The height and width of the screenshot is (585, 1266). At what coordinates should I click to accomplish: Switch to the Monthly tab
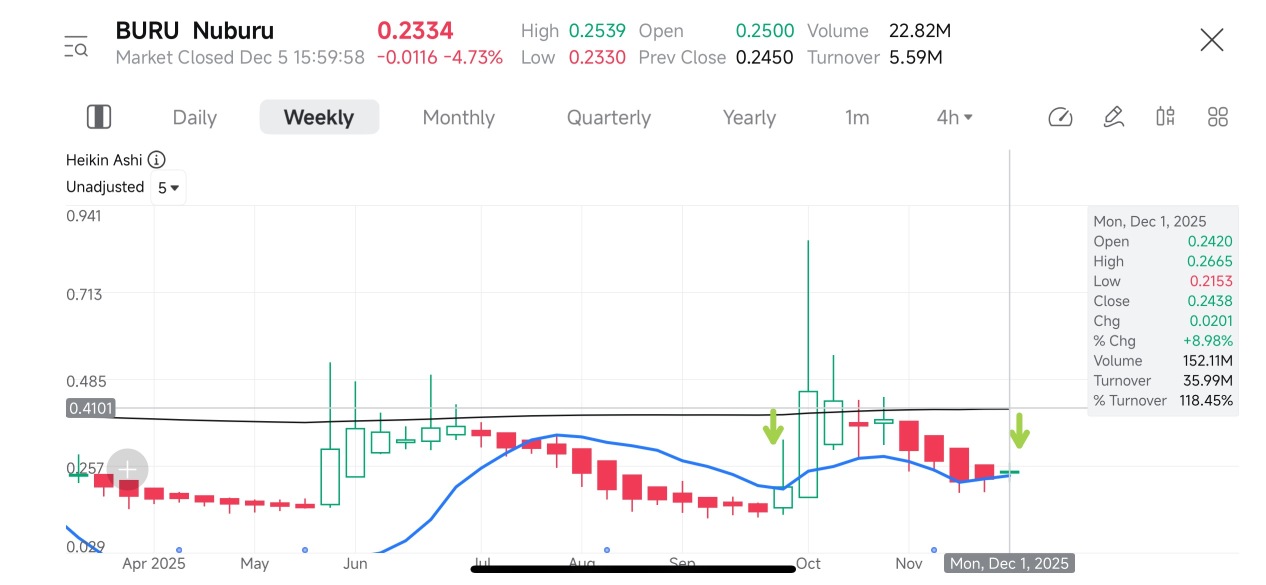pyautogui.click(x=459, y=117)
